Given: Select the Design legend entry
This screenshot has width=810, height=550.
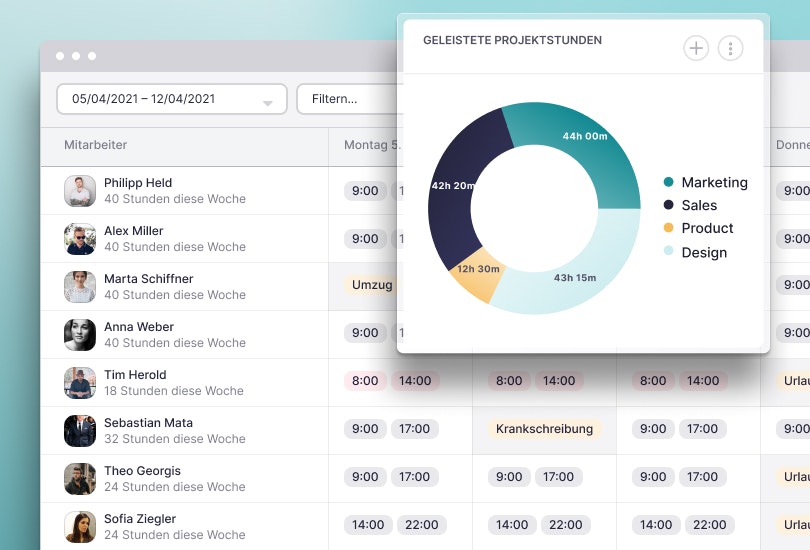Looking at the screenshot, I should tap(695, 252).
